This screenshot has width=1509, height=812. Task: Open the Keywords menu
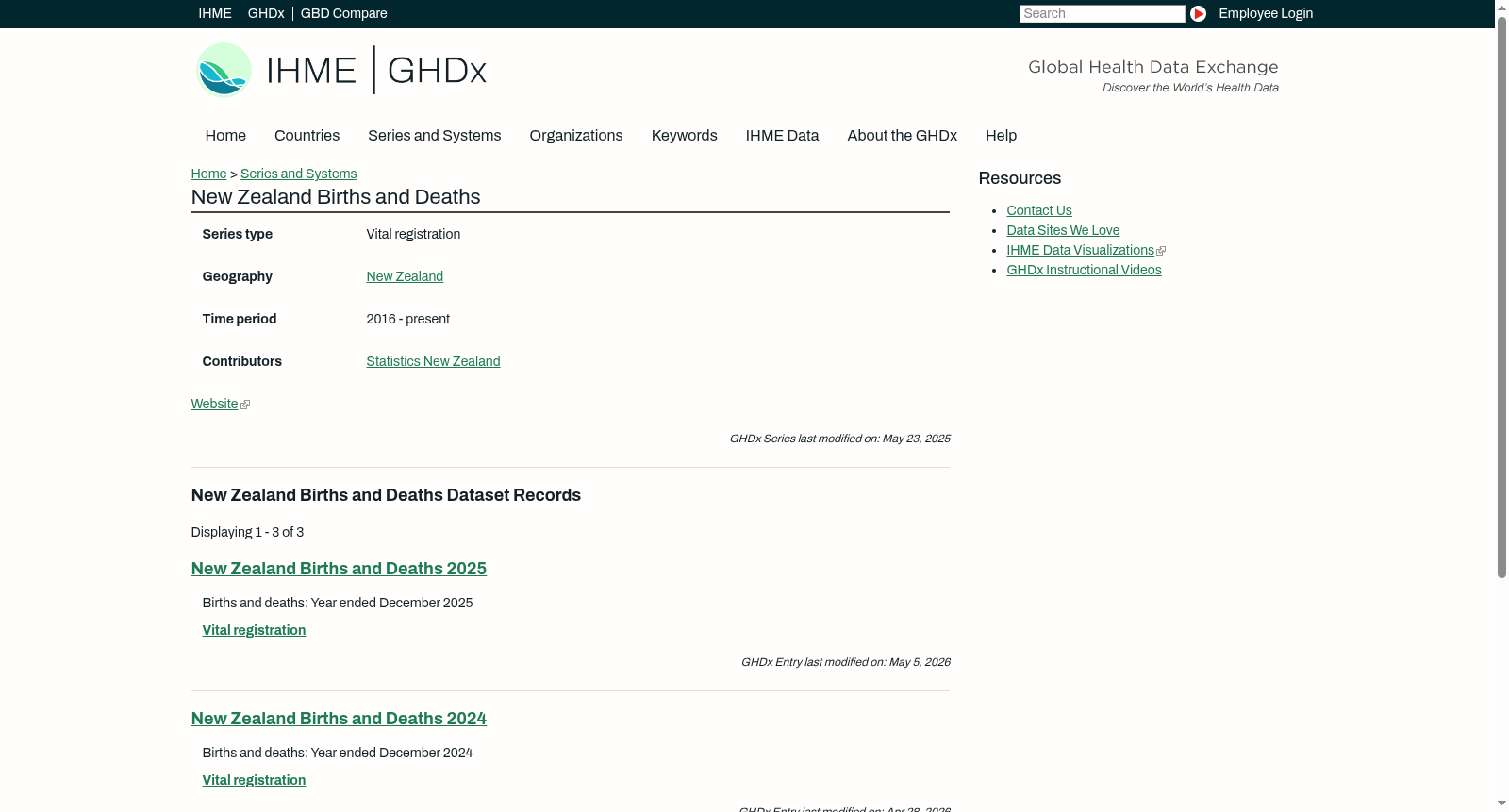[x=685, y=136]
